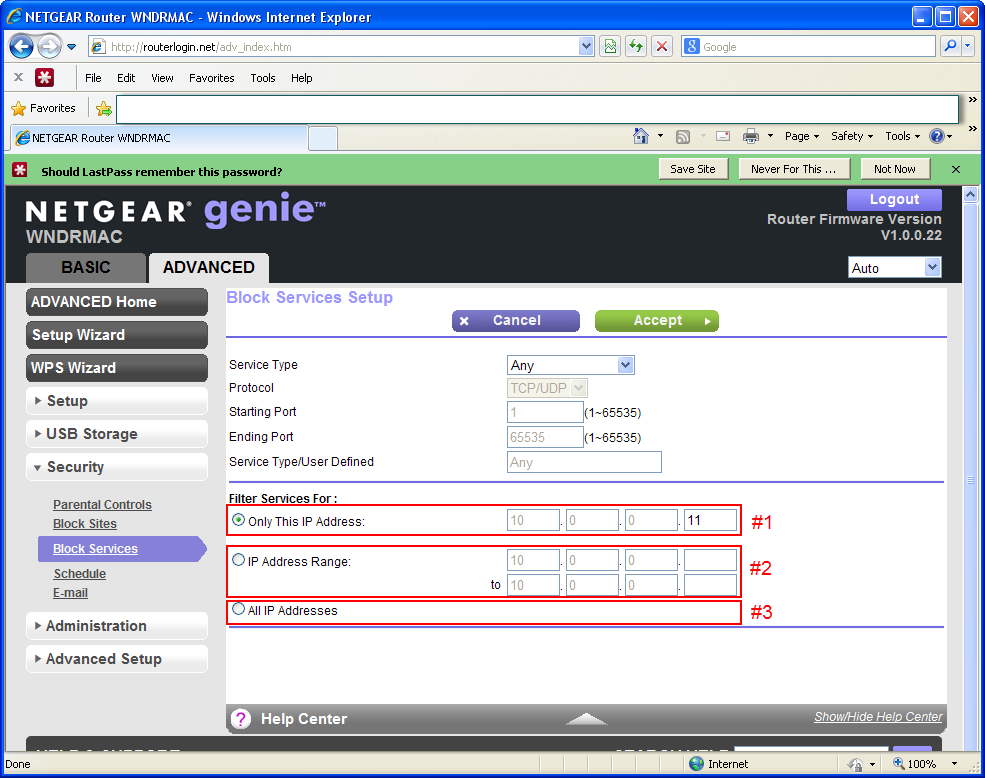Open the Auto language dropdown
Image resolution: width=985 pixels, height=778 pixels.
click(x=895, y=268)
